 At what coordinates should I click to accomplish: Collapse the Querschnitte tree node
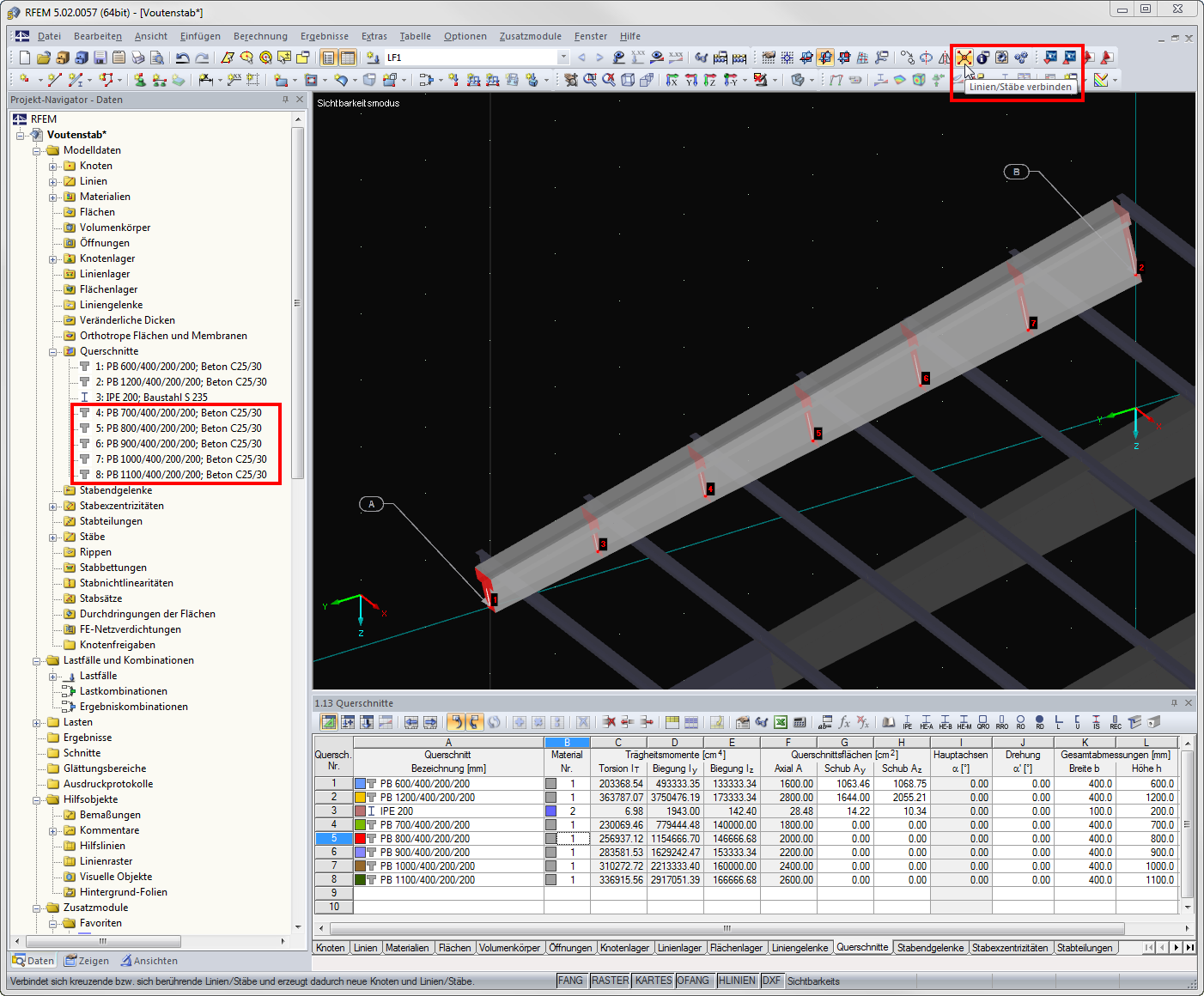click(x=53, y=351)
